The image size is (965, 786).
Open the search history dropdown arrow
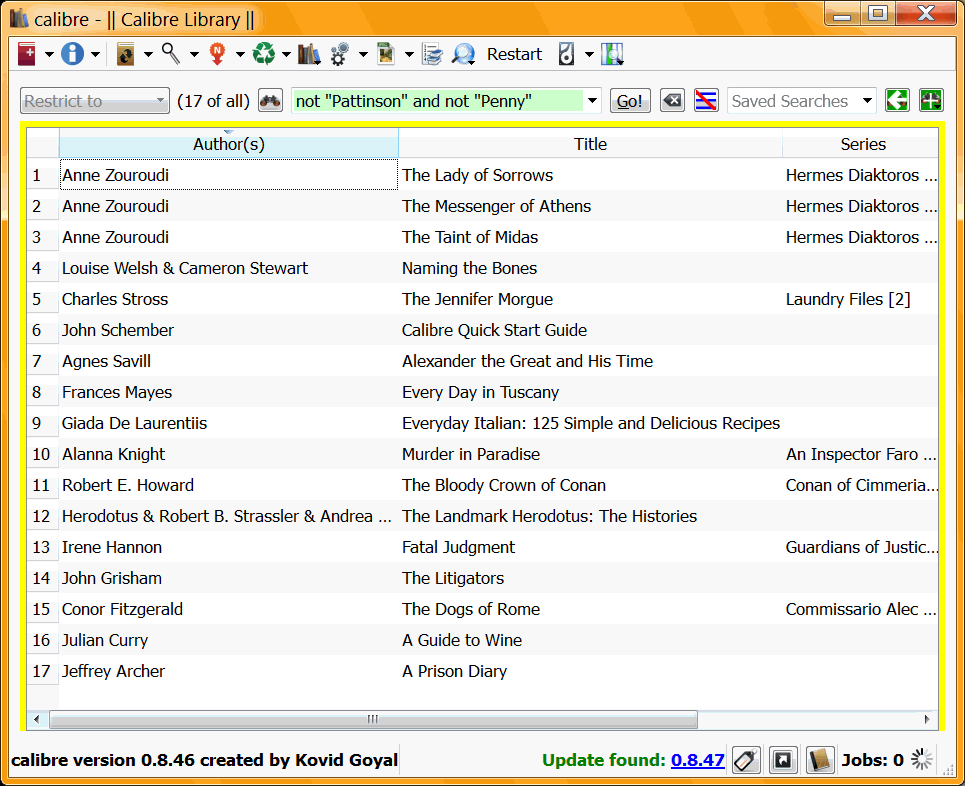coord(592,101)
